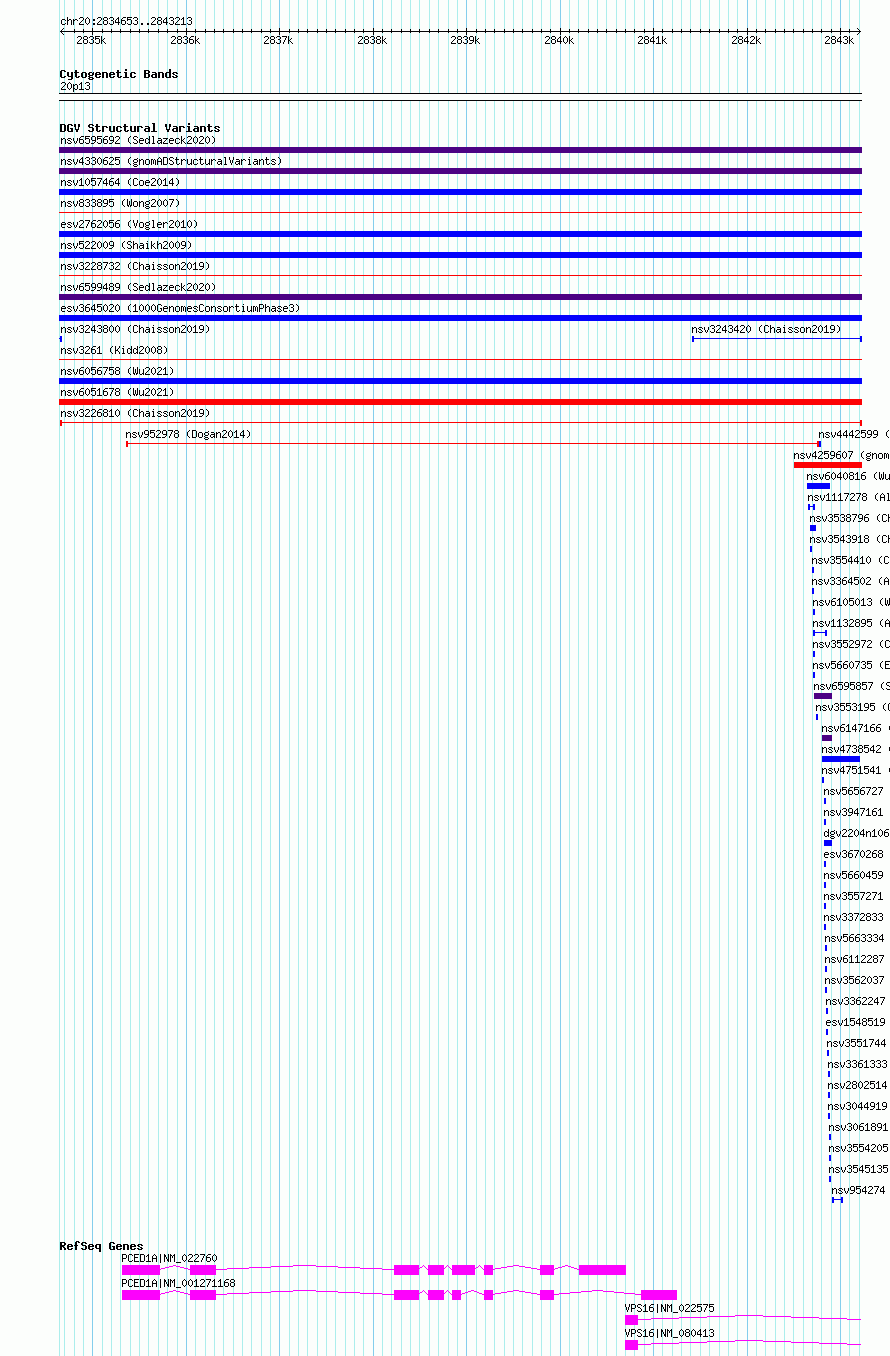
Task: Open PCED1A|NM_022760 transcript label
Action: click(170, 1258)
